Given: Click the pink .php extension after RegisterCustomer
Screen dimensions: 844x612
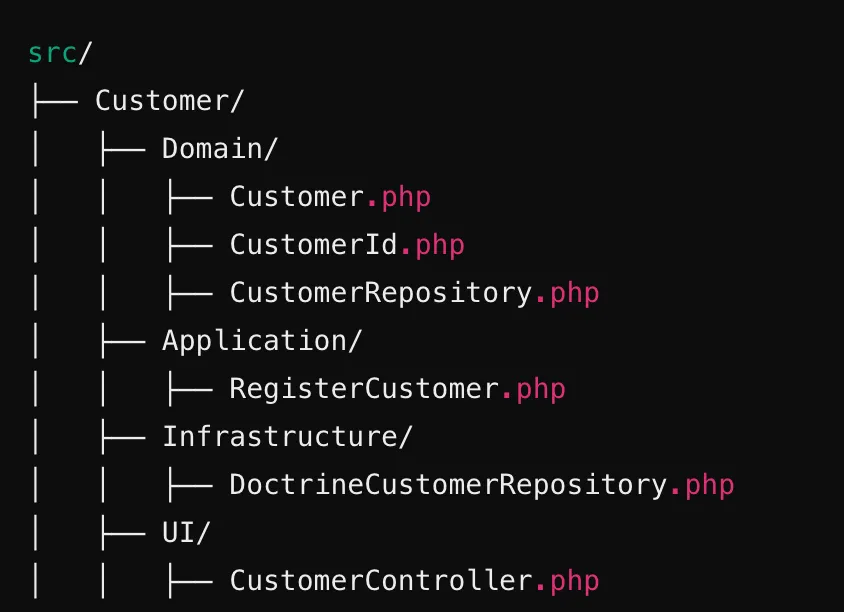Looking at the screenshot, I should (532, 388).
